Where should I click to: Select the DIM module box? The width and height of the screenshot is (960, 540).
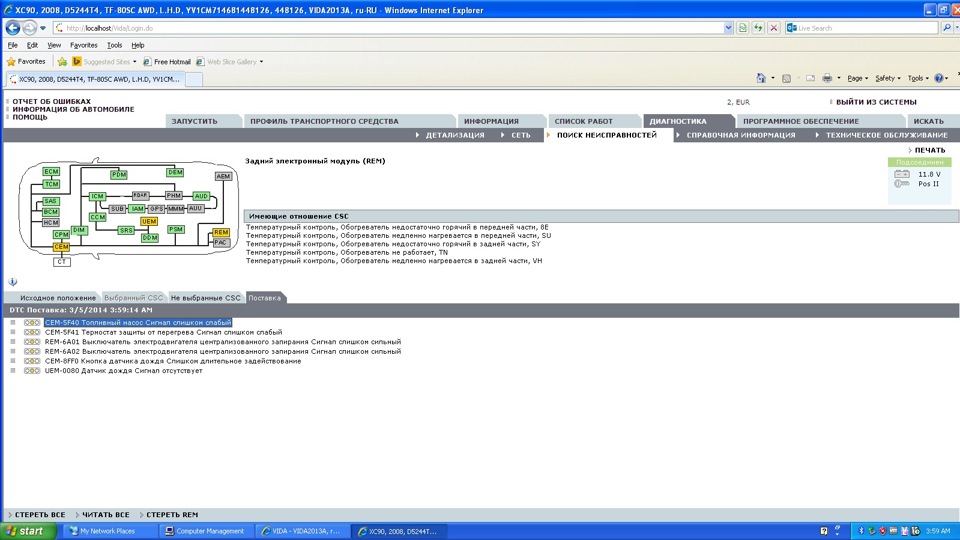(79, 230)
